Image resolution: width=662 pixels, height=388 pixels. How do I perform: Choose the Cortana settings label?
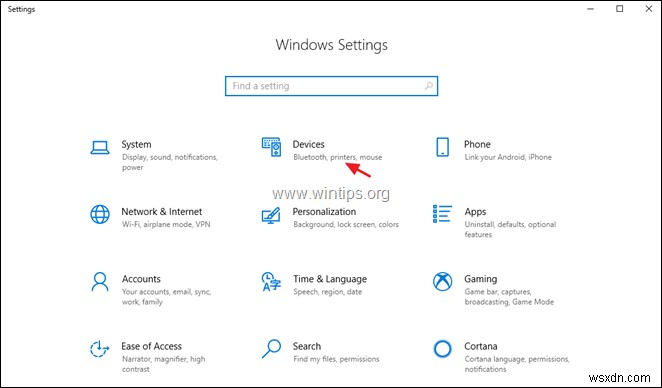pyautogui.click(x=480, y=346)
